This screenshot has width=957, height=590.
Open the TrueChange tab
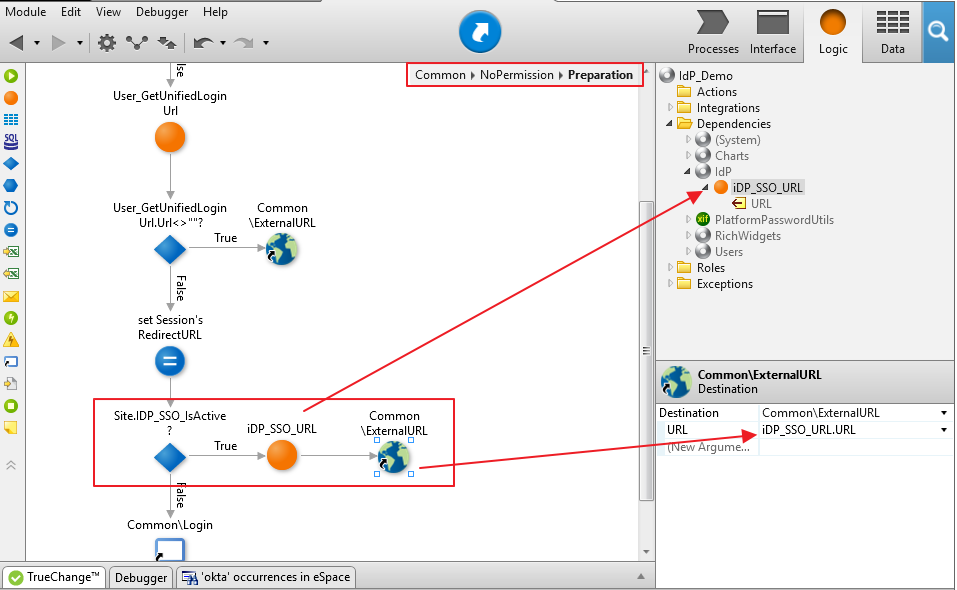(x=55, y=577)
